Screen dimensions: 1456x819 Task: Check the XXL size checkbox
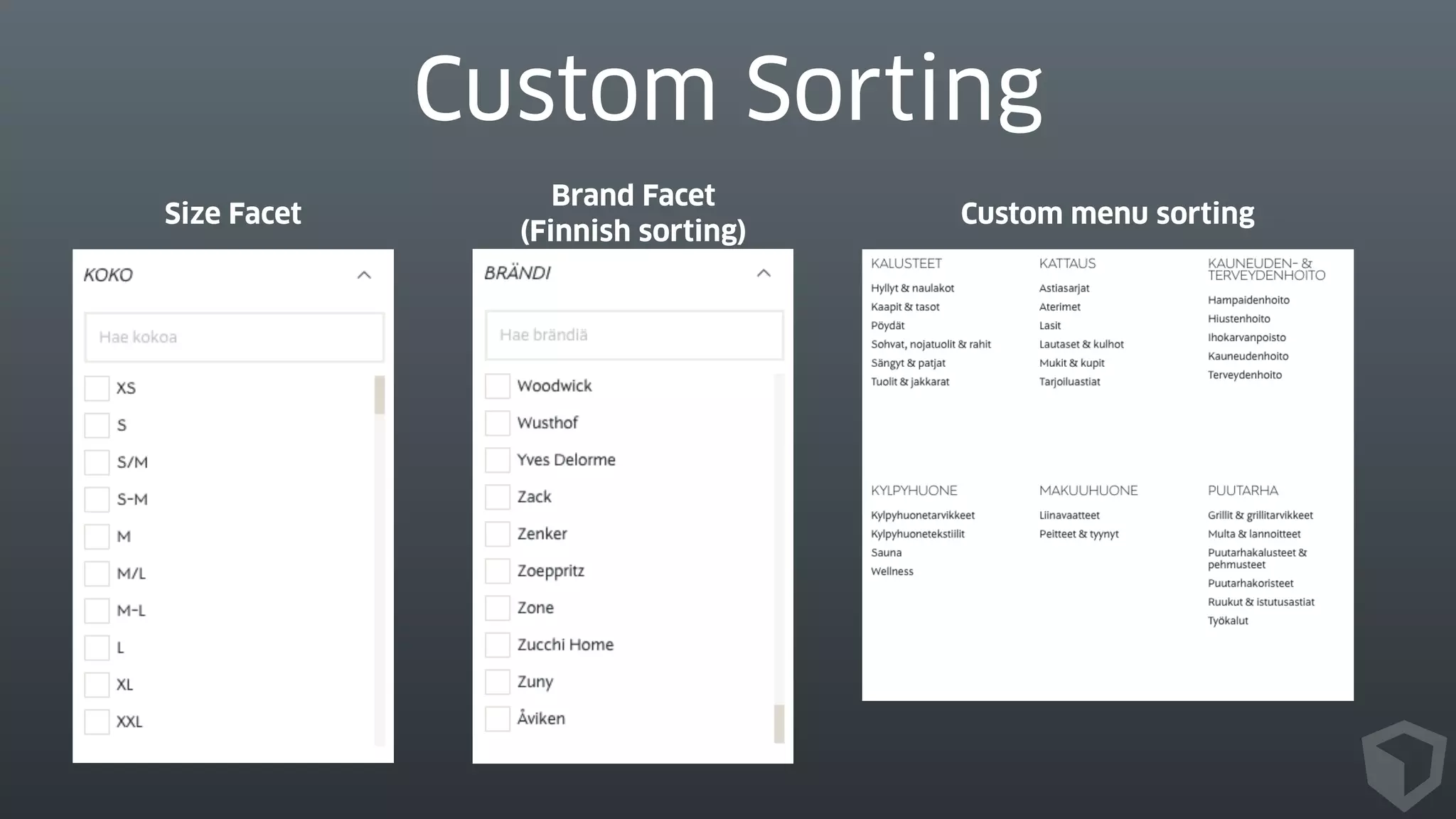click(97, 722)
